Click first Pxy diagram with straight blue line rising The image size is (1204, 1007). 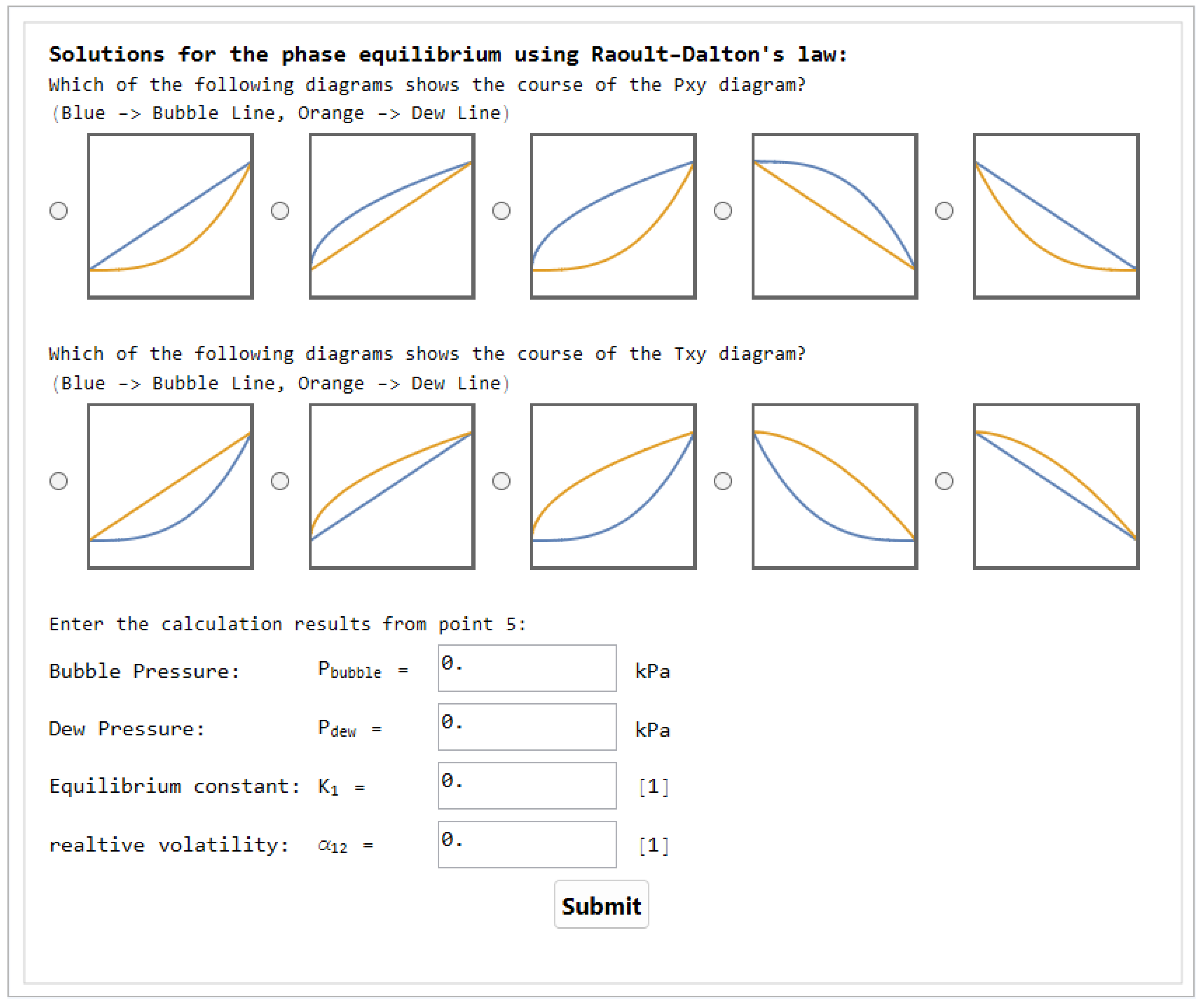[170, 217]
